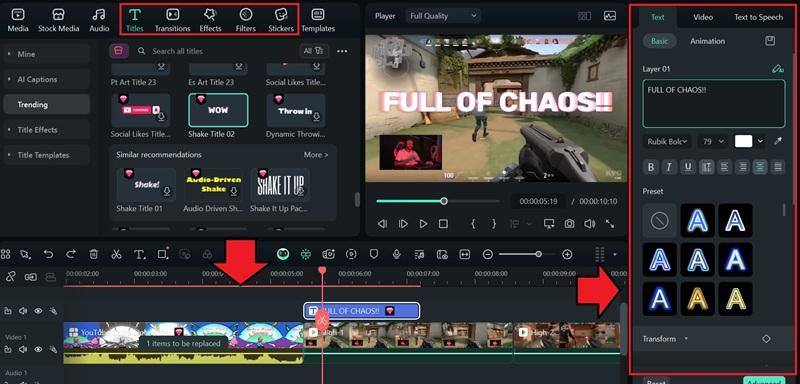Add a keyframe diamond beside Transform

coord(766,339)
